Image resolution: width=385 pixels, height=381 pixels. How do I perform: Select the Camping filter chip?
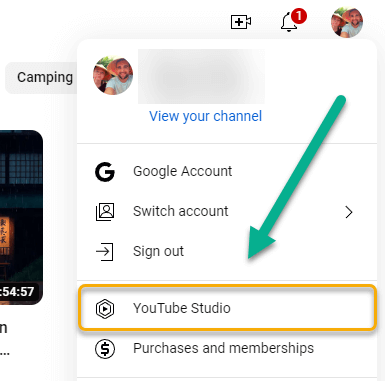coord(41,78)
